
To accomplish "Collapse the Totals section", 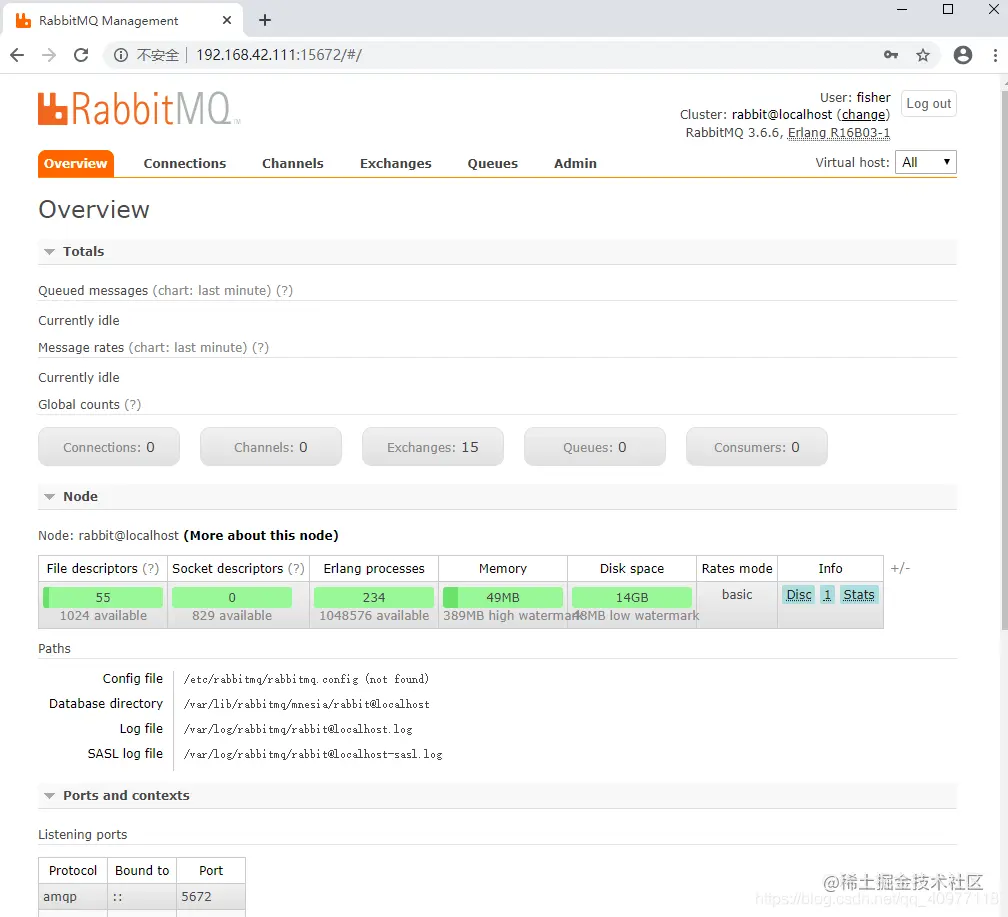I will tap(50, 251).
